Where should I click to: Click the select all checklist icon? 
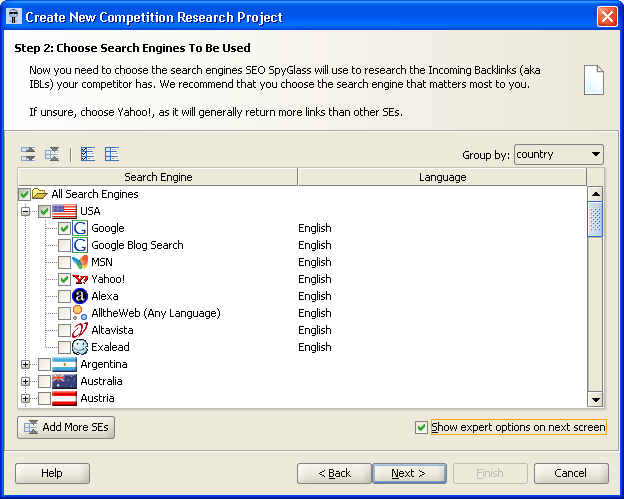(x=88, y=154)
